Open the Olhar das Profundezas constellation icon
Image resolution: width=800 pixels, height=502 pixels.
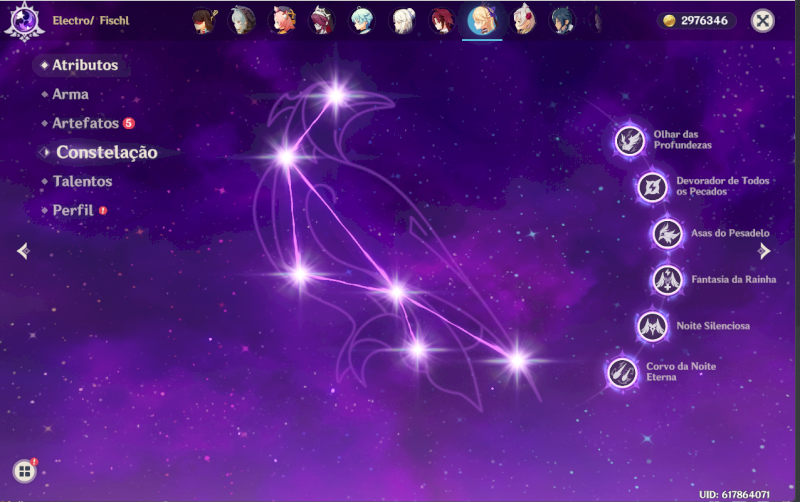[630, 140]
